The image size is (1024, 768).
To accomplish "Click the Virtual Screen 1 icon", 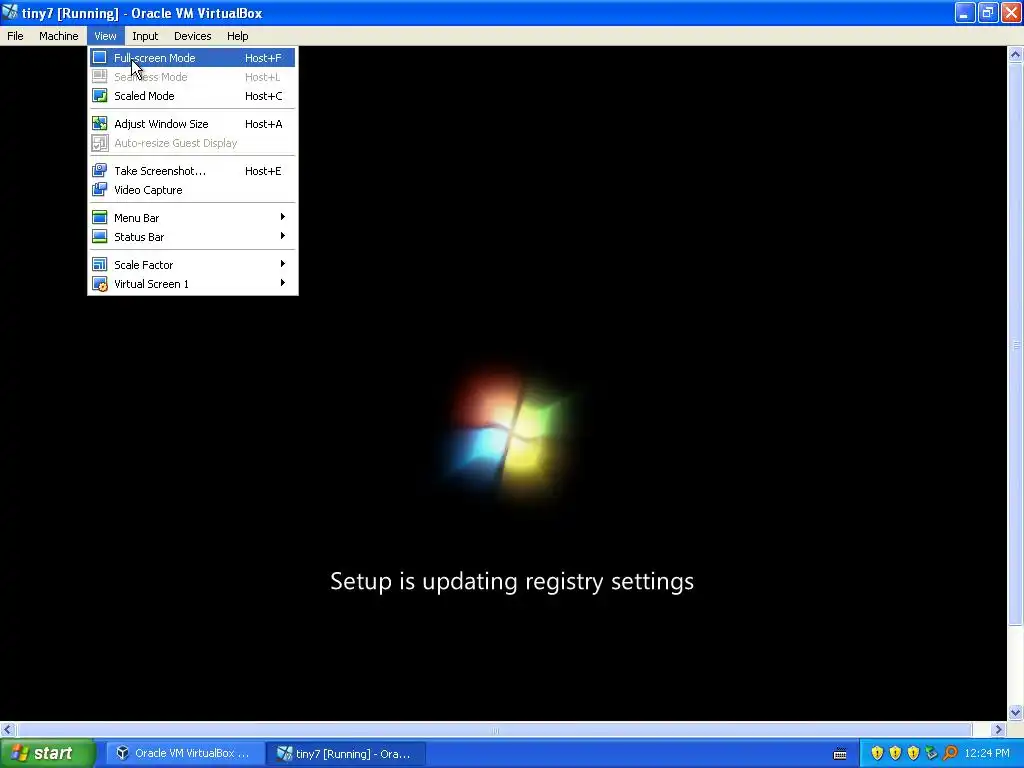I will click(x=99, y=283).
